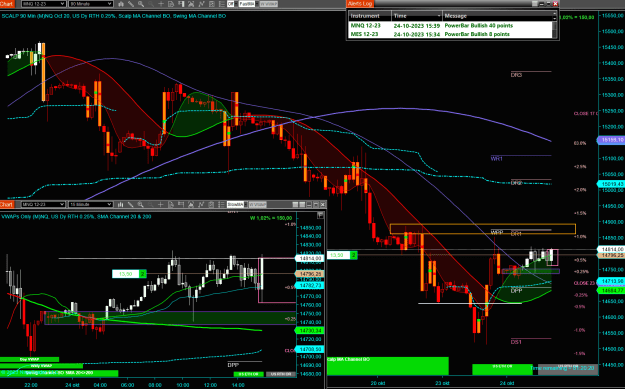Click Alerts Log vertical scrollbar
This screenshot has width=625, height=389.
click(x=554, y=29)
